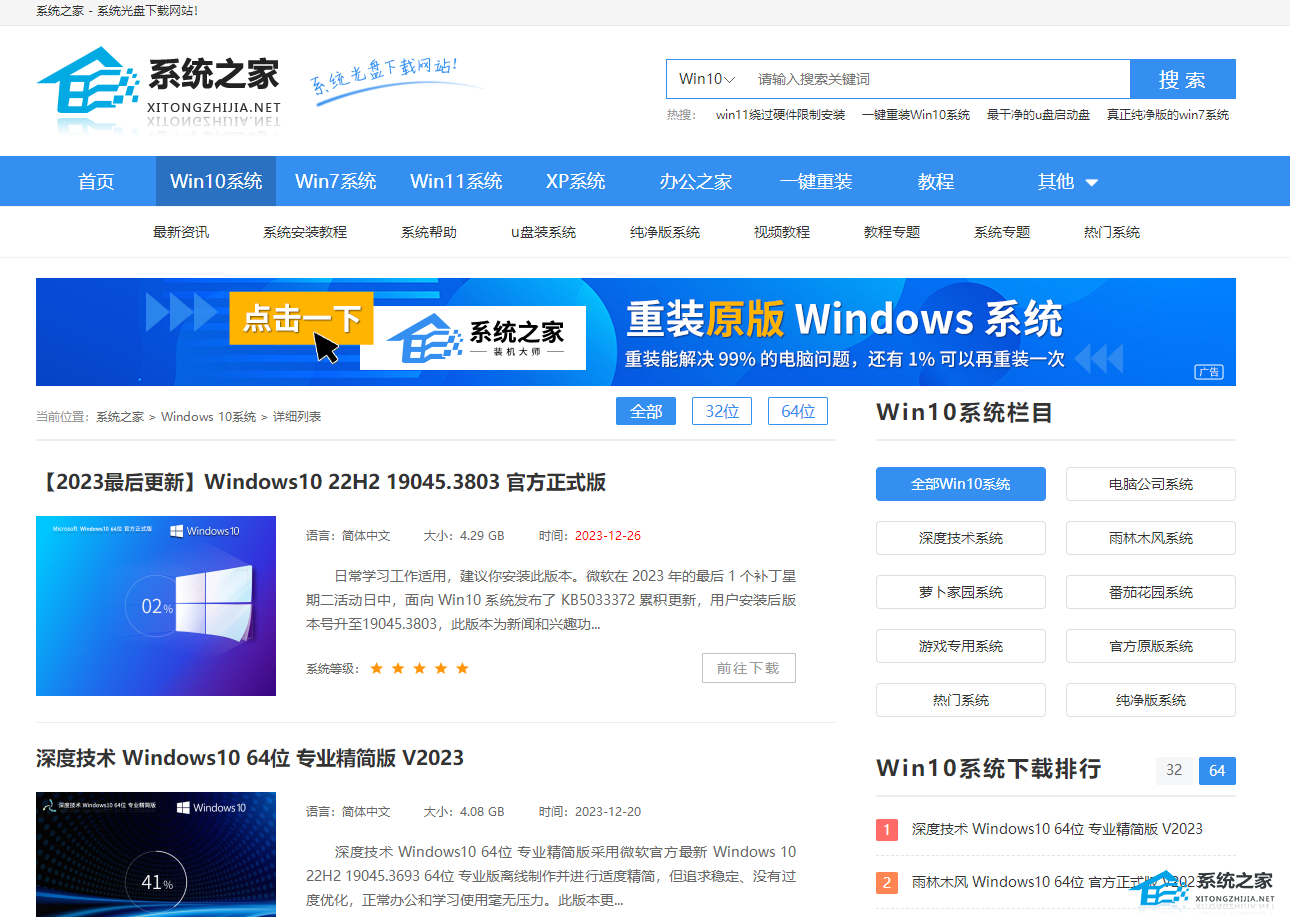The height and width of the screenshot is (917, 1290).
Task: Expand the 其他 navigation dropdown
Action: [x=1066, y=181]
